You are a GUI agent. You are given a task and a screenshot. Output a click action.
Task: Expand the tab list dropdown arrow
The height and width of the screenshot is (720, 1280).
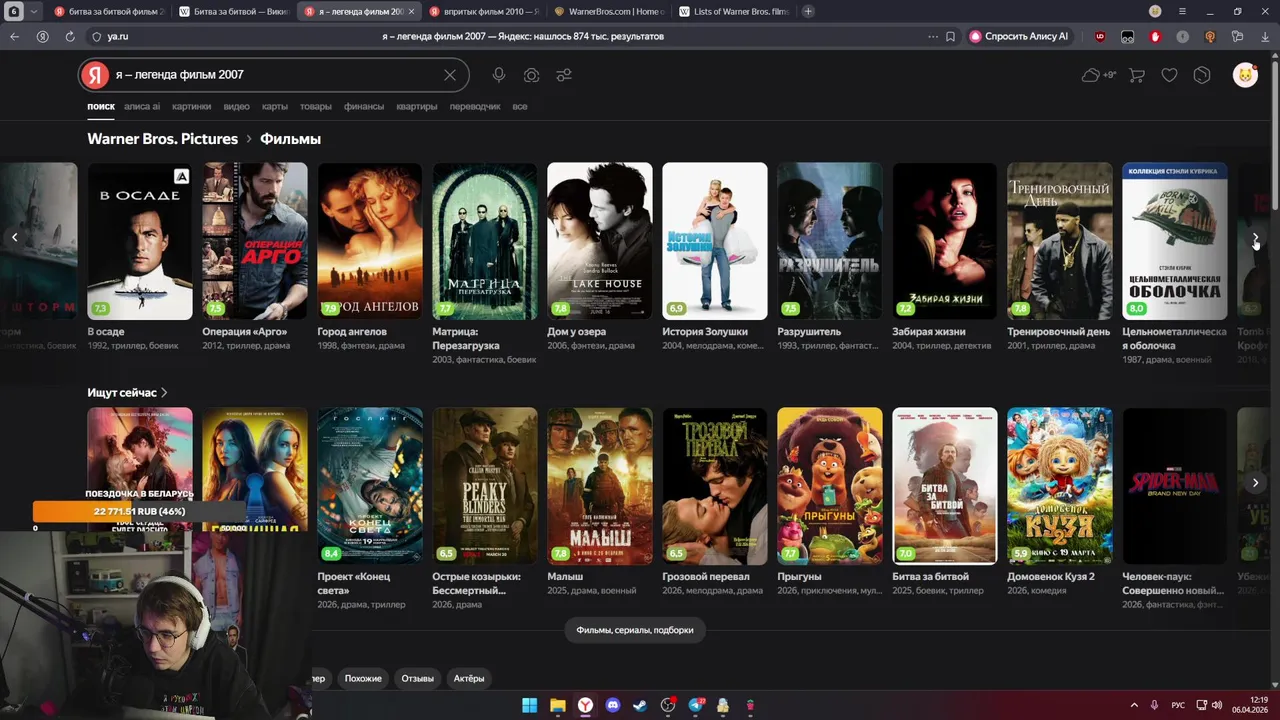coord(34,11)
